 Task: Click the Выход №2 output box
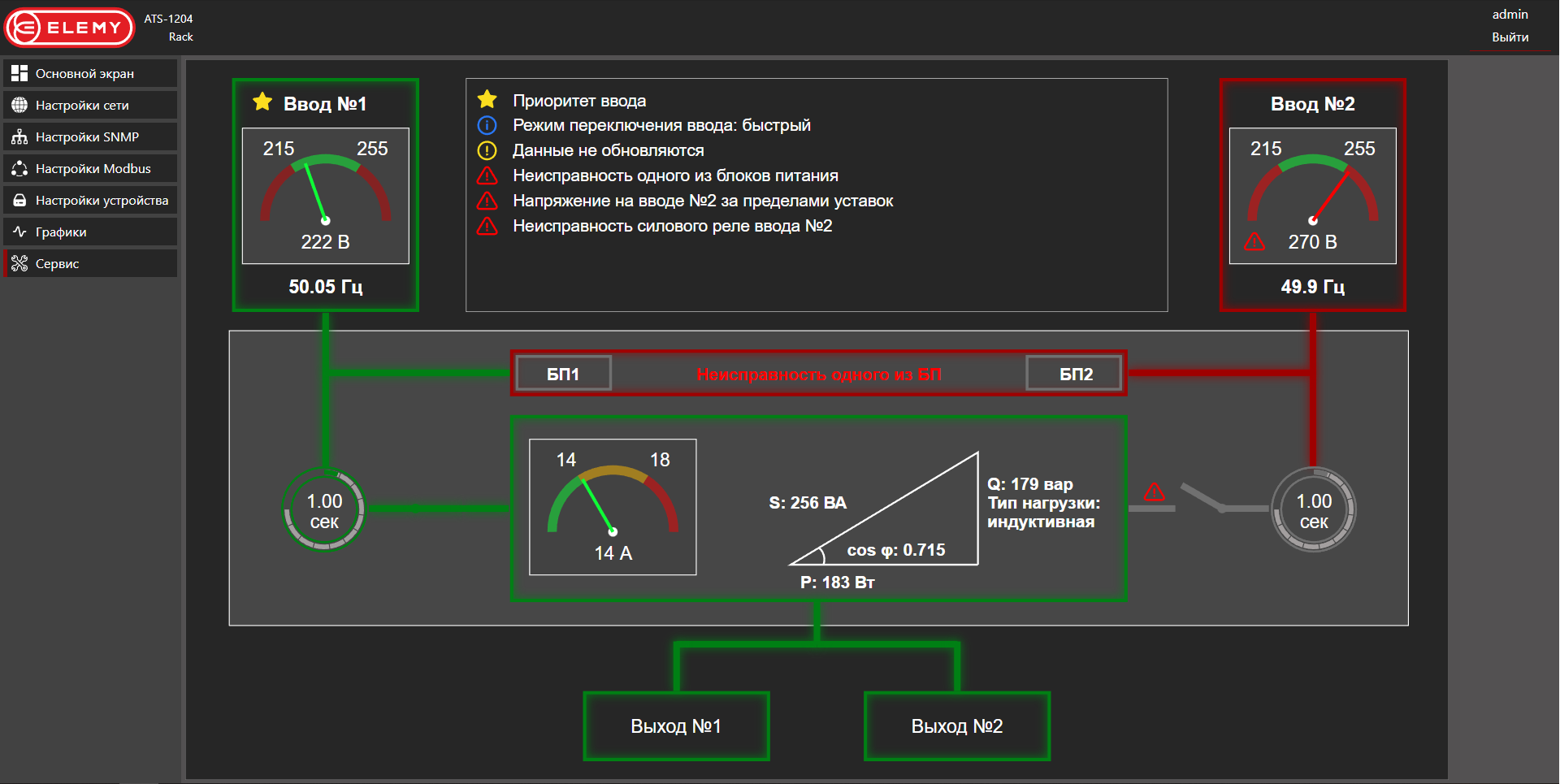pyautogui.click(x=957, y=726)
